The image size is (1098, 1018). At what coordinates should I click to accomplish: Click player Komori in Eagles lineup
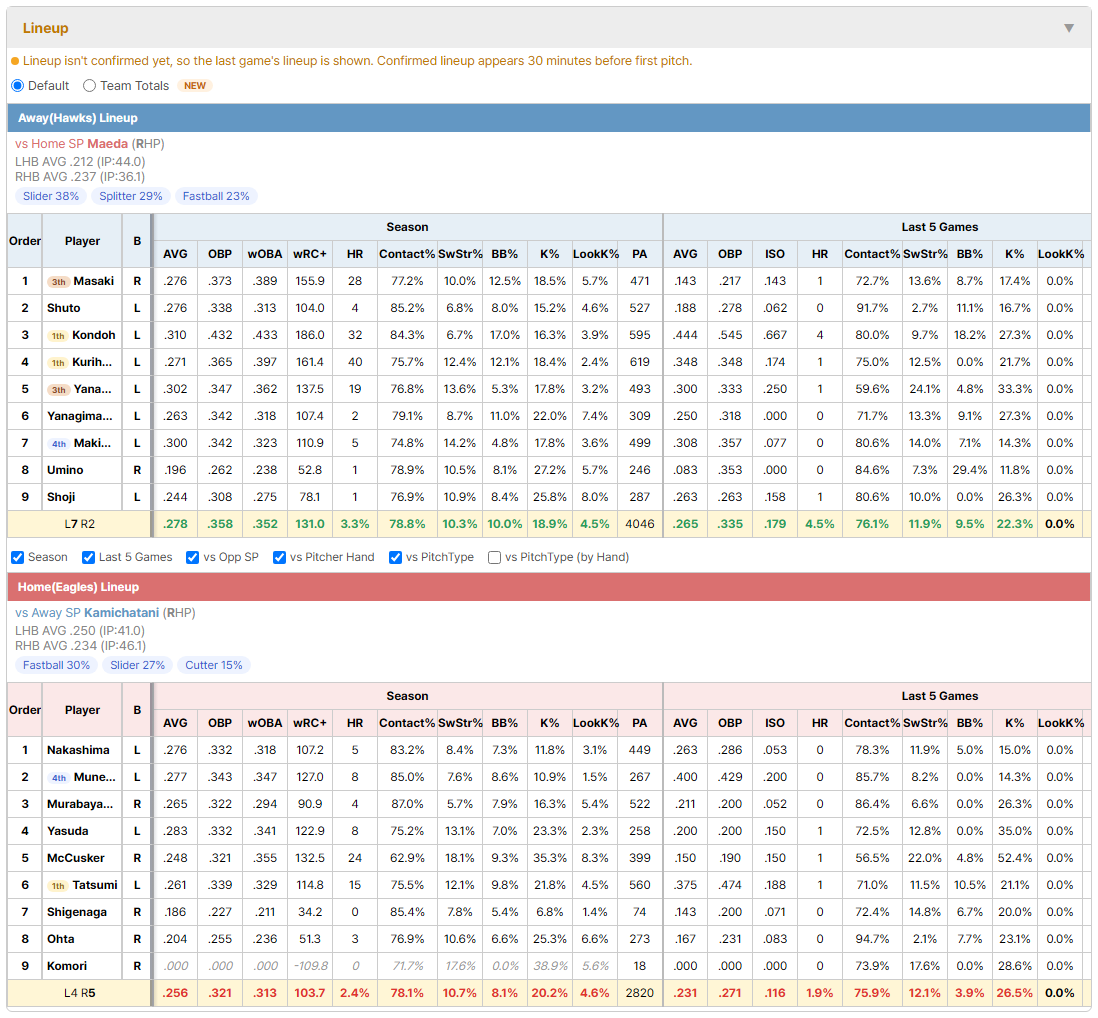click(67, 965)
